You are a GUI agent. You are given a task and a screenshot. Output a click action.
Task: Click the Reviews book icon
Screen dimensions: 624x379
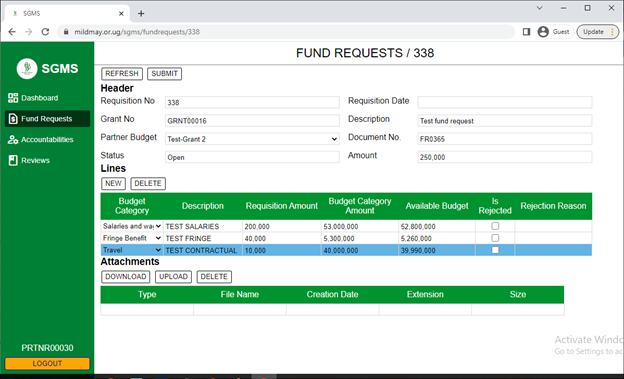[x=13, y=160]
